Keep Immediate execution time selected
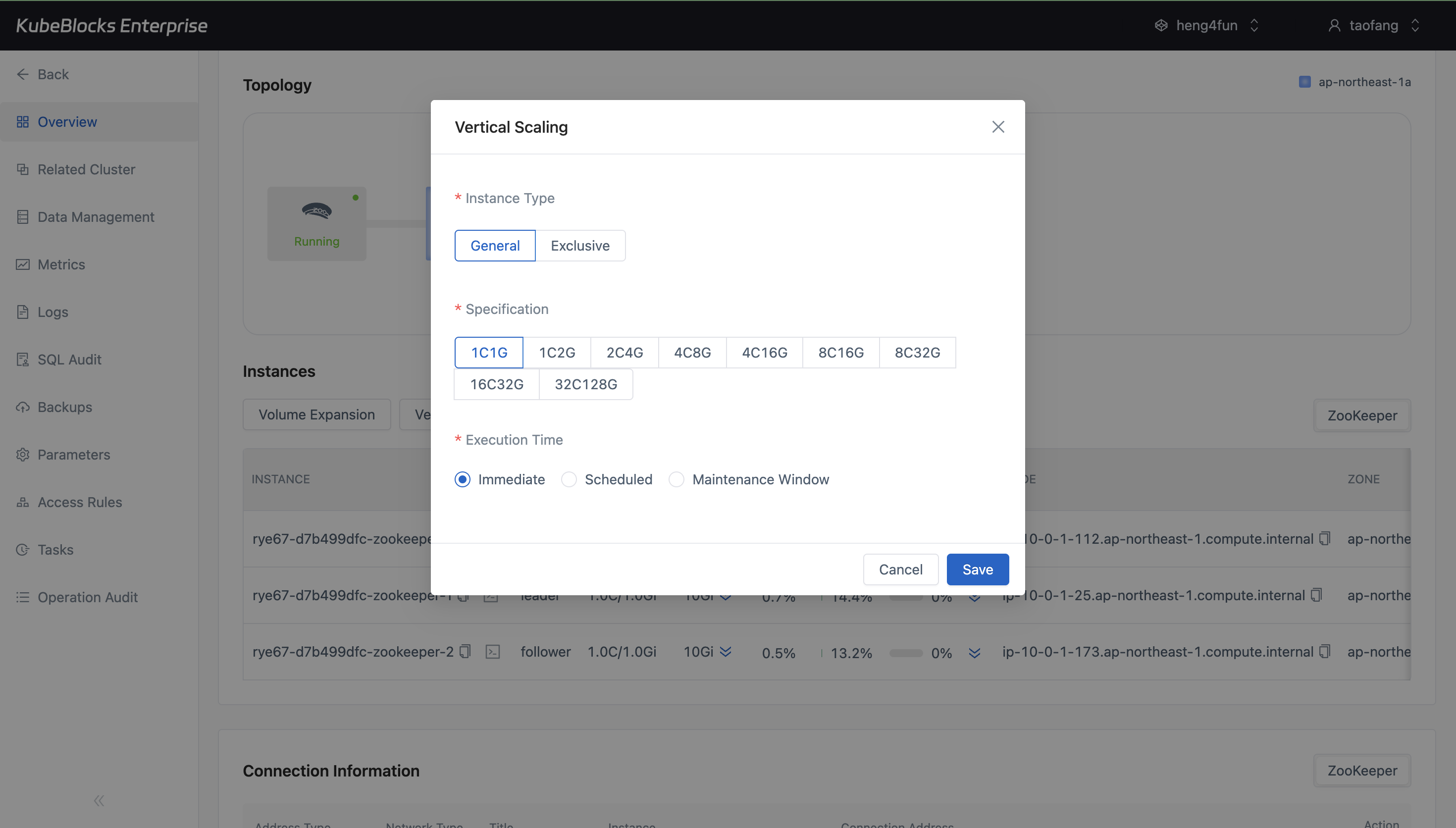This screenshot has height=828, width=1456. pos(462,479)
